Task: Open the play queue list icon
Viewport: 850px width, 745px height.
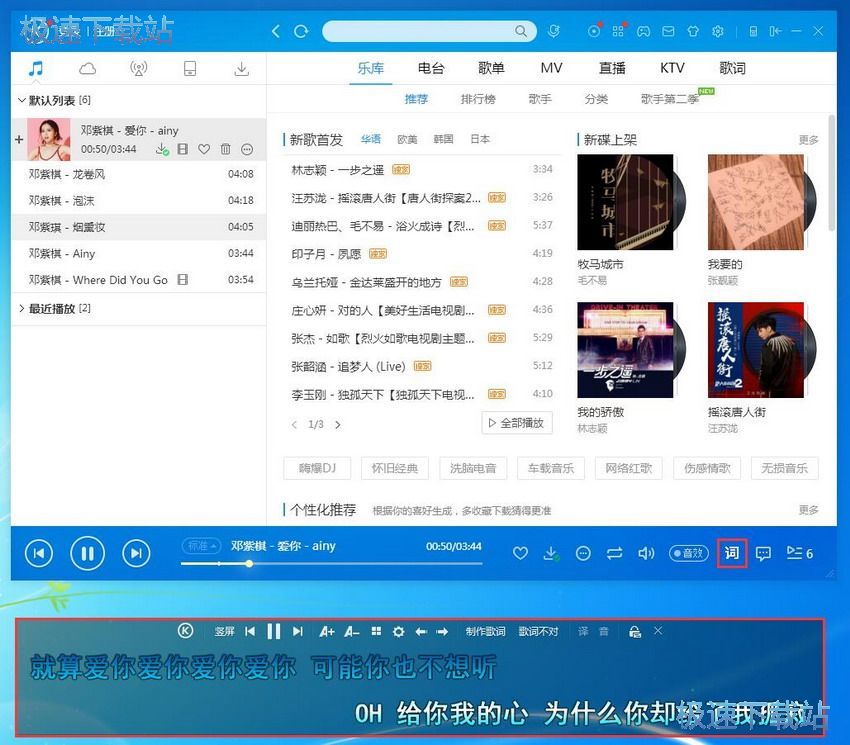Action: [799, 554]
